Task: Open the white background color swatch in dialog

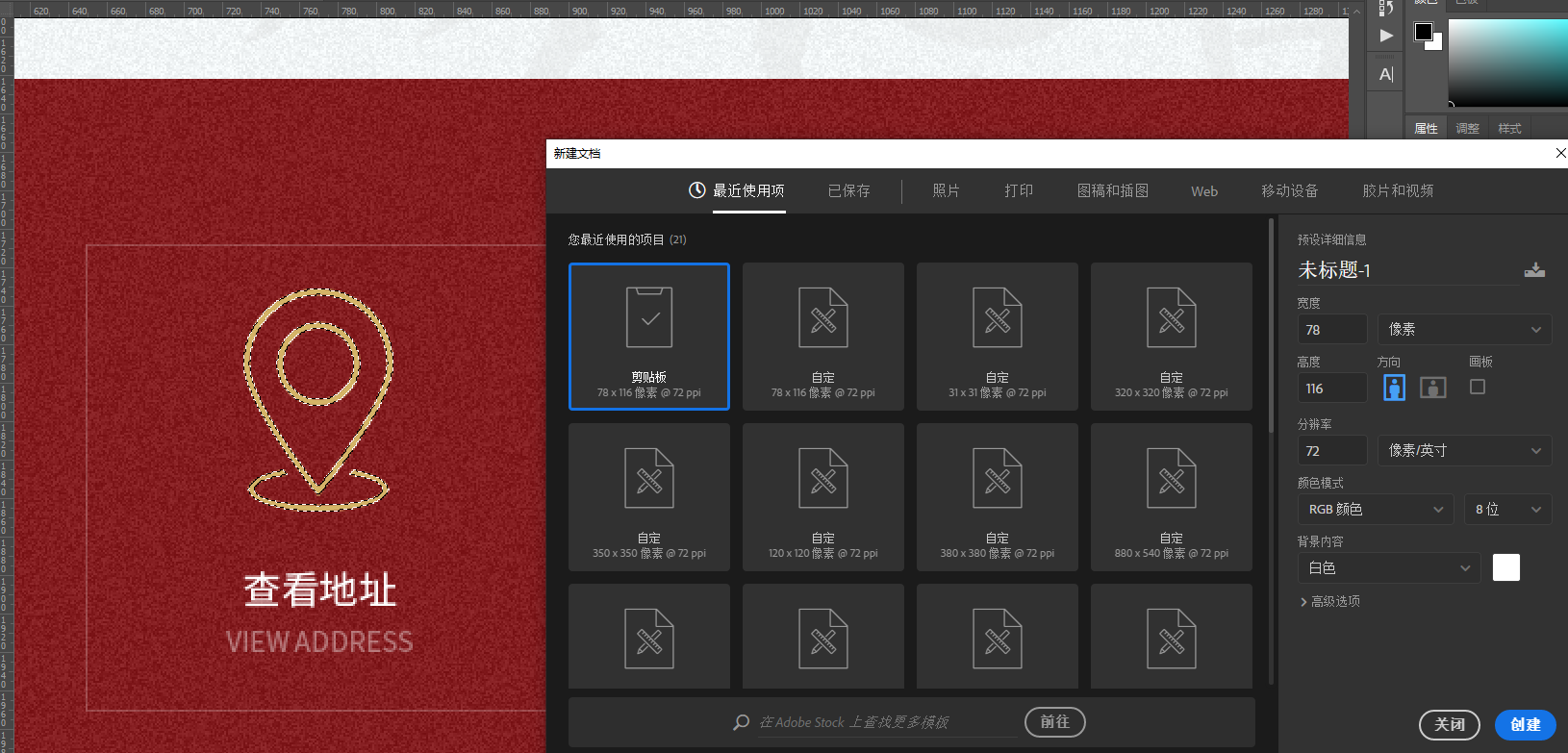Action: 1506,567
